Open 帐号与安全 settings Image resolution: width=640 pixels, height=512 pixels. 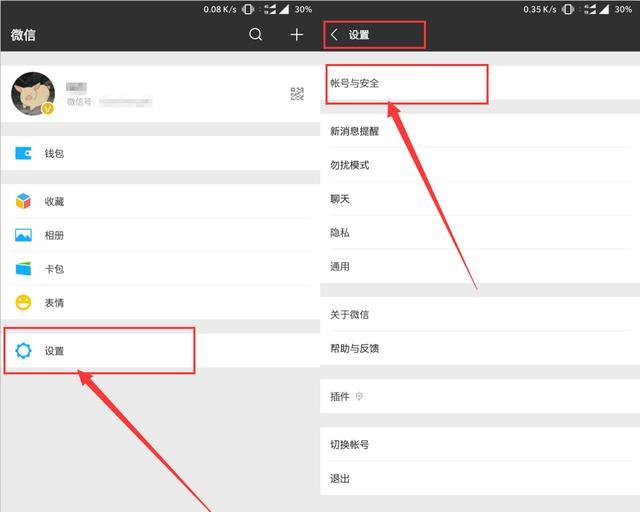point(480,83)
